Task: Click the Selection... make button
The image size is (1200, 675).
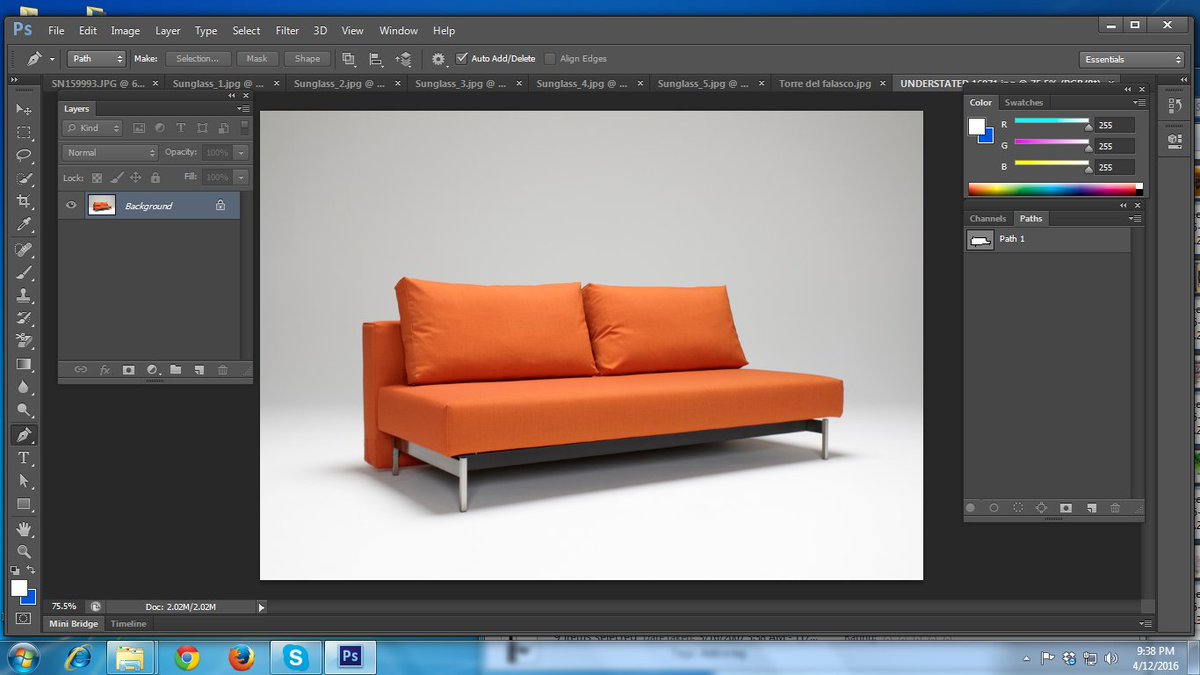Action: click(x=198, y=59)
